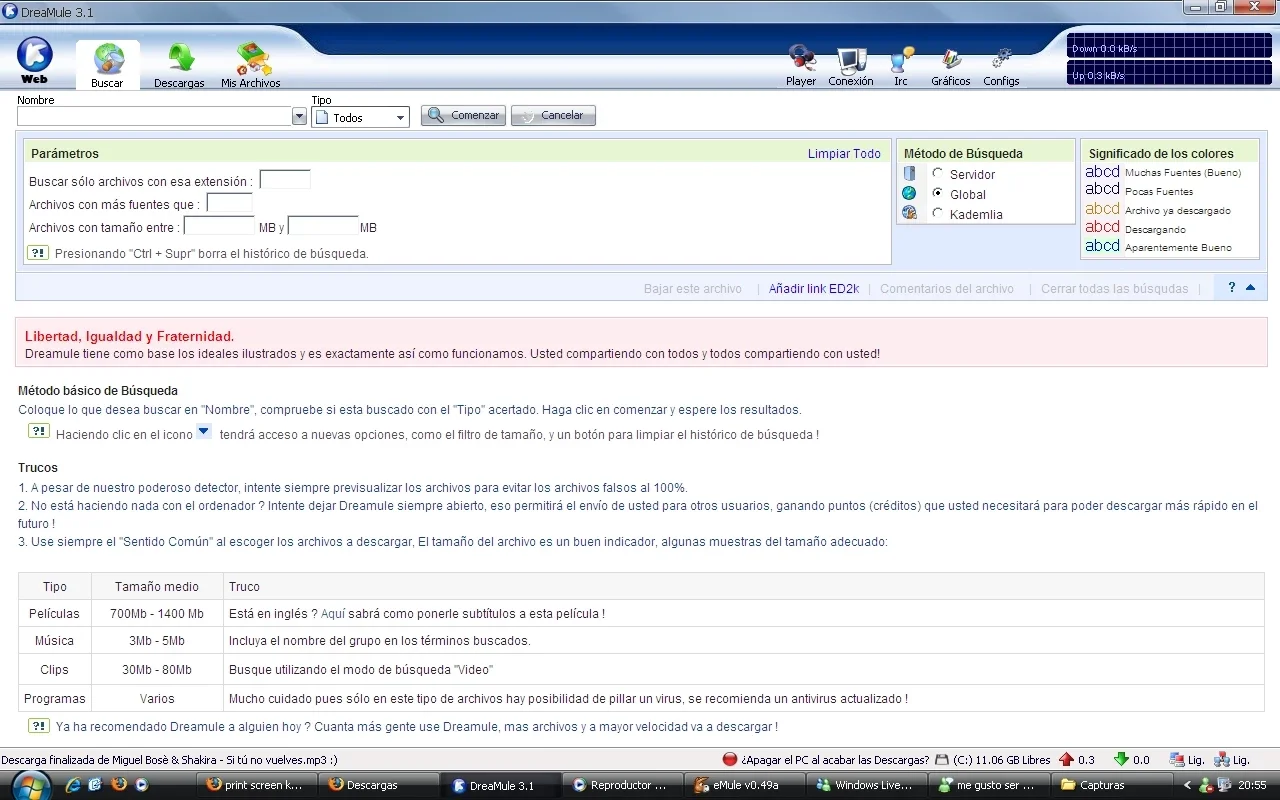Click the first Lig. connection icon
The width and height of the screenshot is (1280, 800).
[x=1178, y=759]
